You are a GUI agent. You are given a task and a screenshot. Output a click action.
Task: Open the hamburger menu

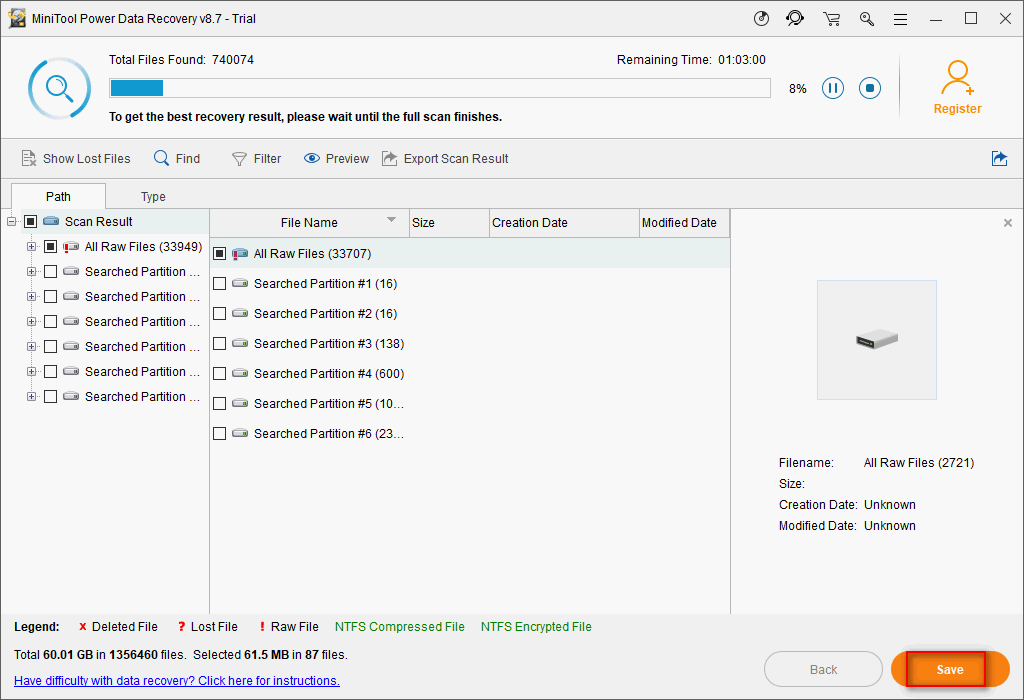(901, 20)
